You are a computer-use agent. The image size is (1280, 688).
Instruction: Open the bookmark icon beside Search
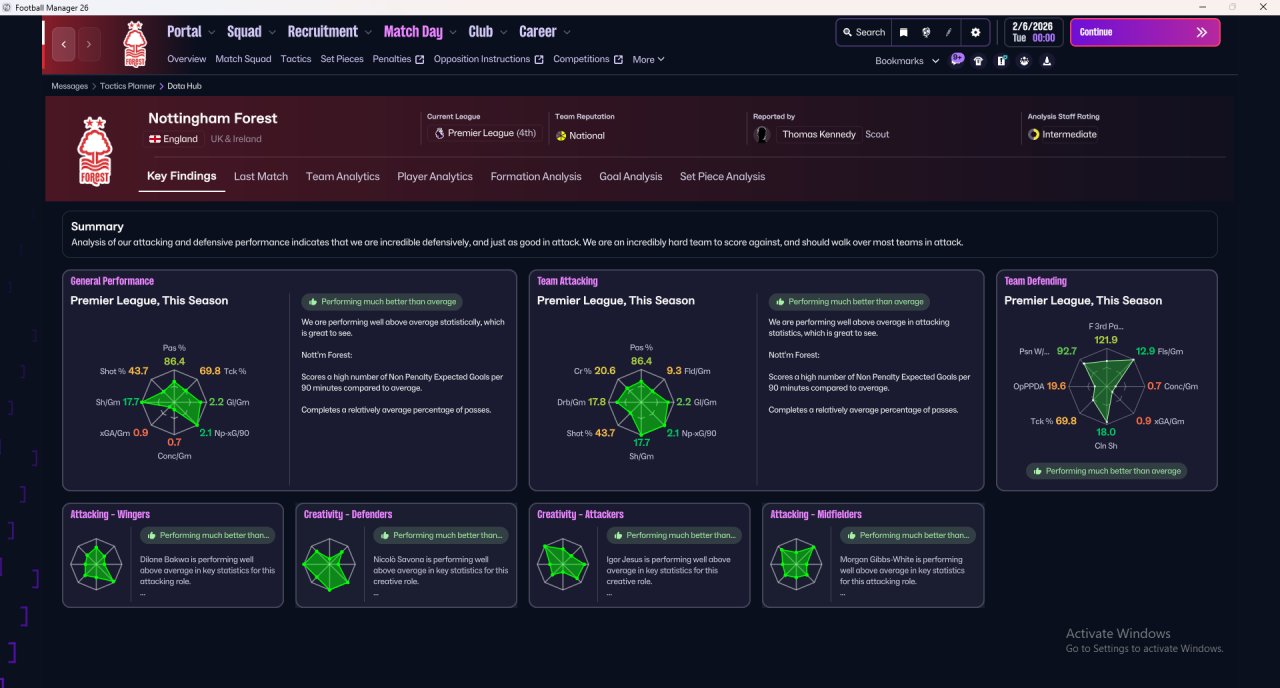pos(903,32)
